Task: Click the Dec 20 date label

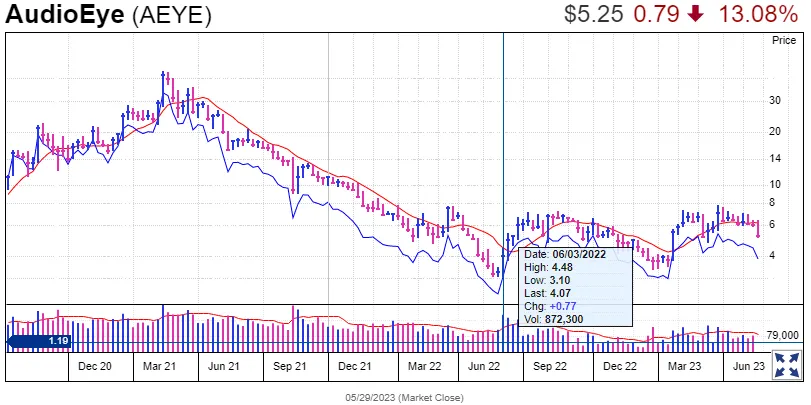Action: click(x=95, y=367)
